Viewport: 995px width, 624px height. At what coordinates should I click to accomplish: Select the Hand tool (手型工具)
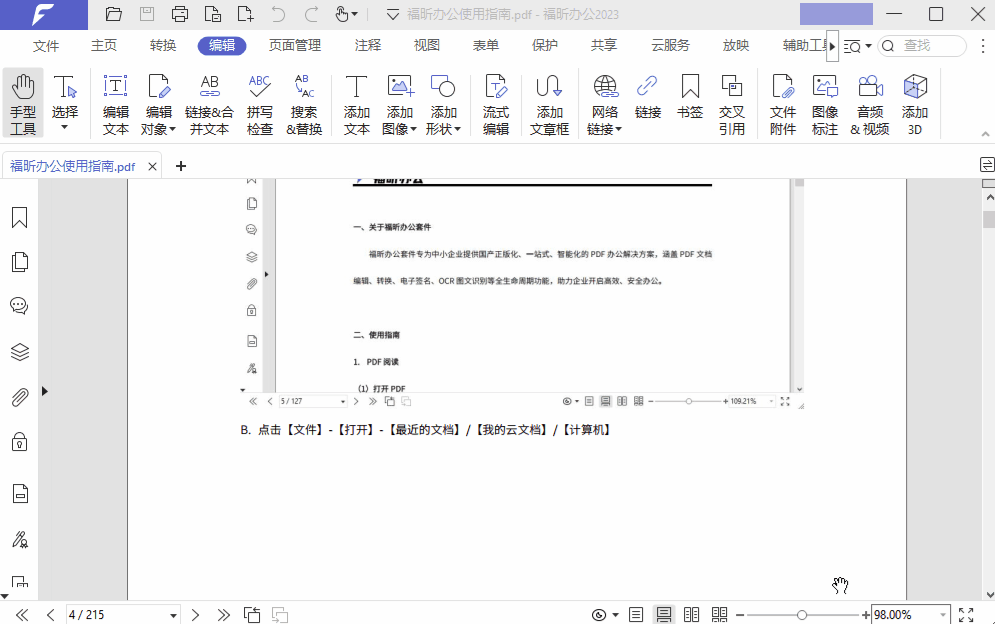23,103
